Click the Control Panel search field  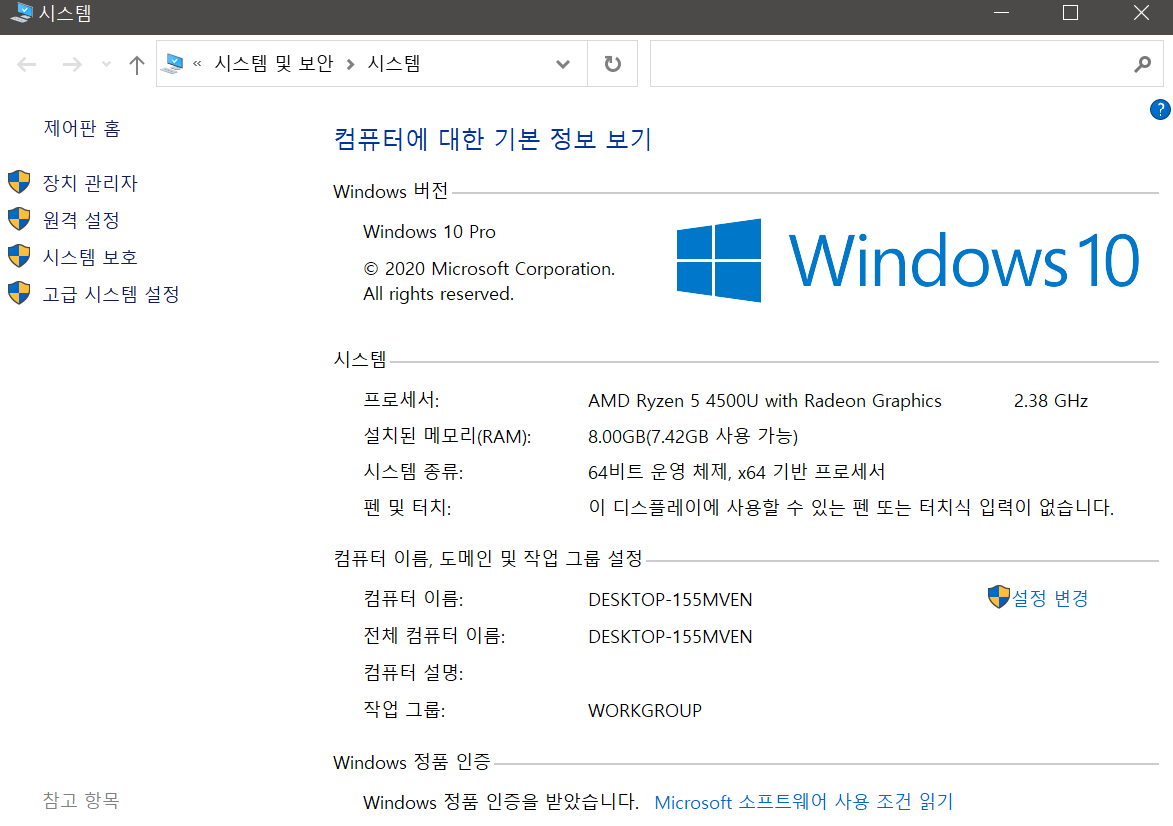pos(890,64)
